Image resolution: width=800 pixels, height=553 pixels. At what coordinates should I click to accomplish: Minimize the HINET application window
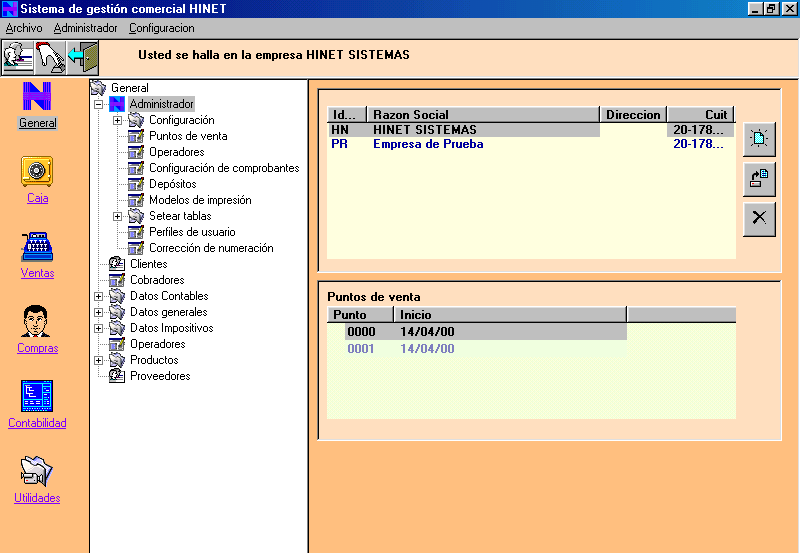tap(755, 9)
